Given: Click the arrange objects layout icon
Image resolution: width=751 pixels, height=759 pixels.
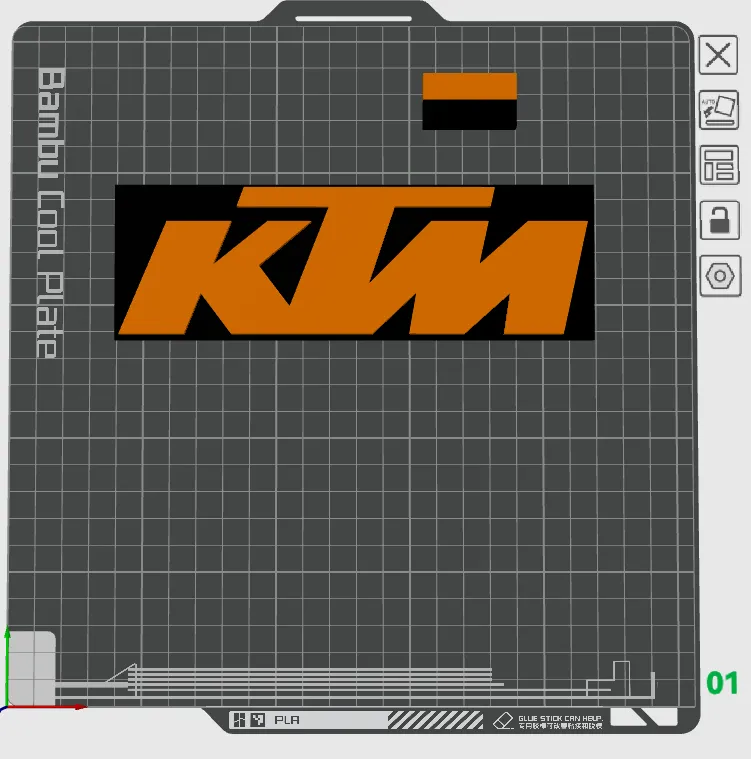Looking at the screenshot, I should coord(719,165).
